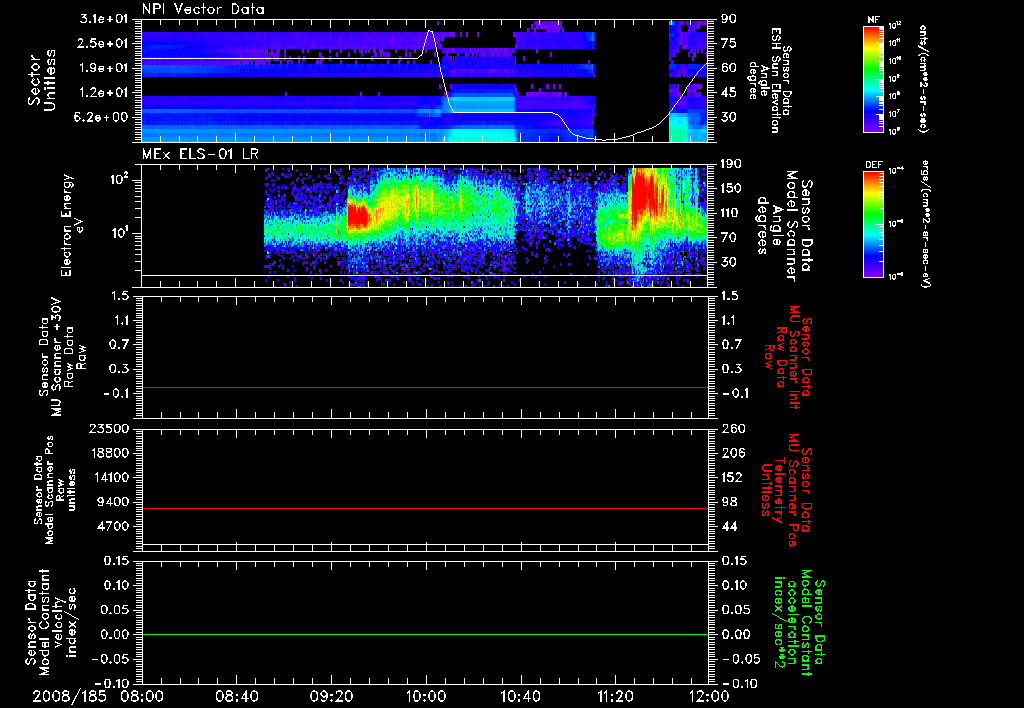1024x708 pixels.
Task: Click the red trace in MU Scanner +30V panel
Action: tap(424, 387)
